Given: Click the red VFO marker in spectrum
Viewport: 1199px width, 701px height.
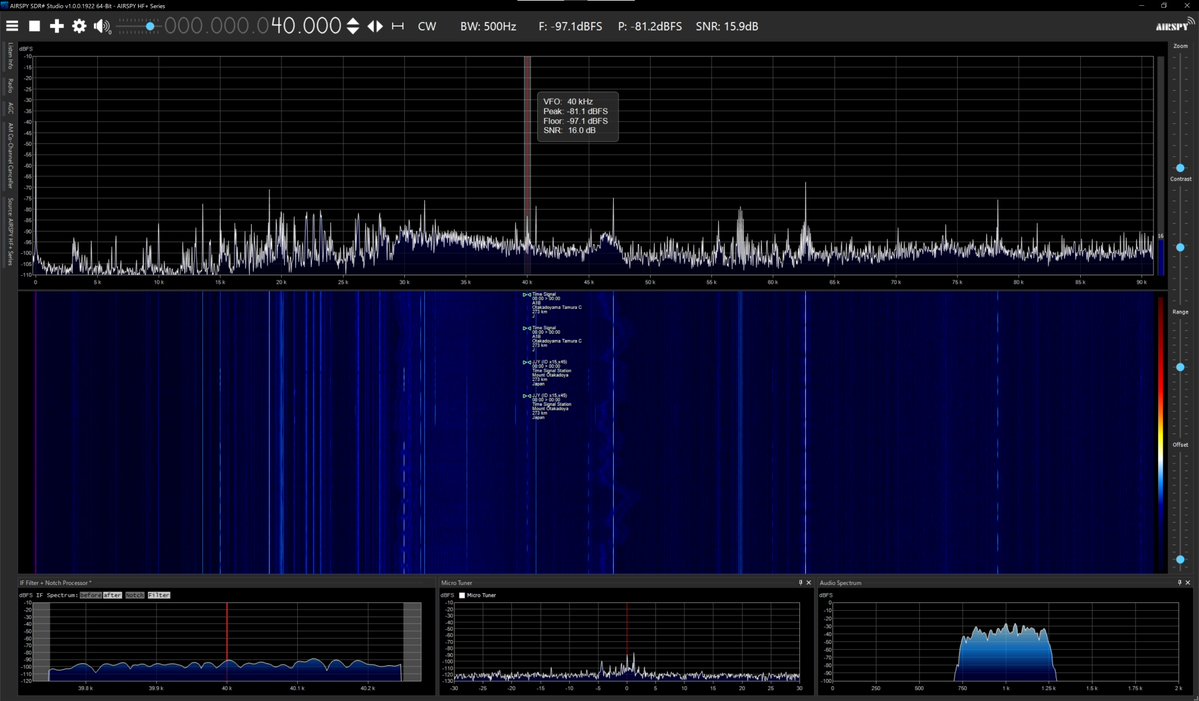Looking at the screenshot, I should click(528, 164).
